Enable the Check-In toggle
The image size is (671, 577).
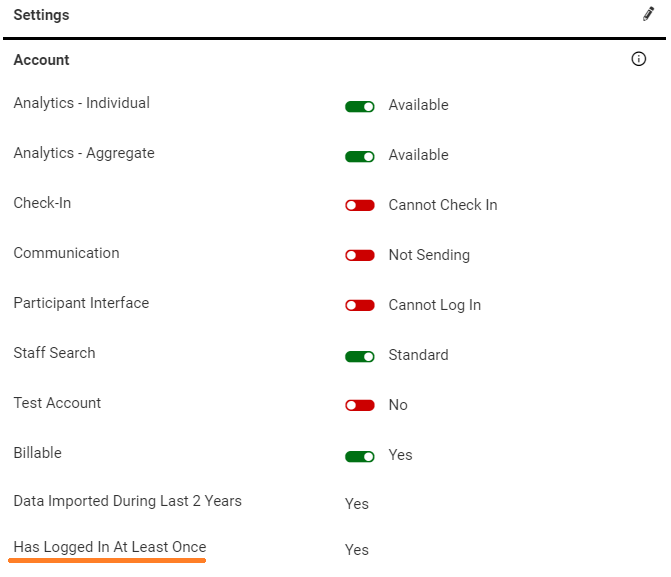click(x=360, y=206)
